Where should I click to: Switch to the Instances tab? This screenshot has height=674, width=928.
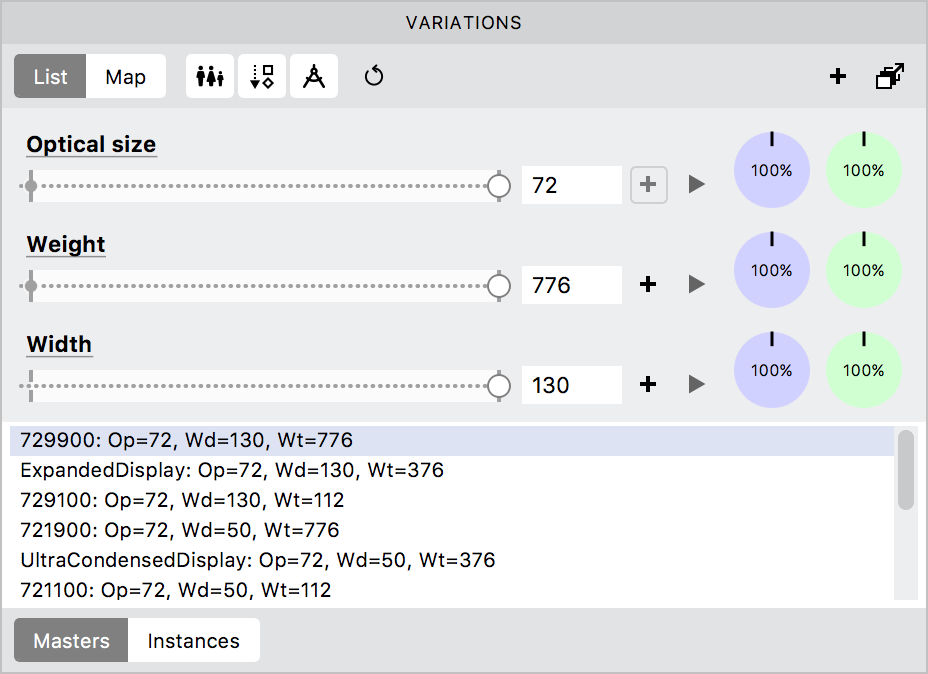(x=194, y=640)
